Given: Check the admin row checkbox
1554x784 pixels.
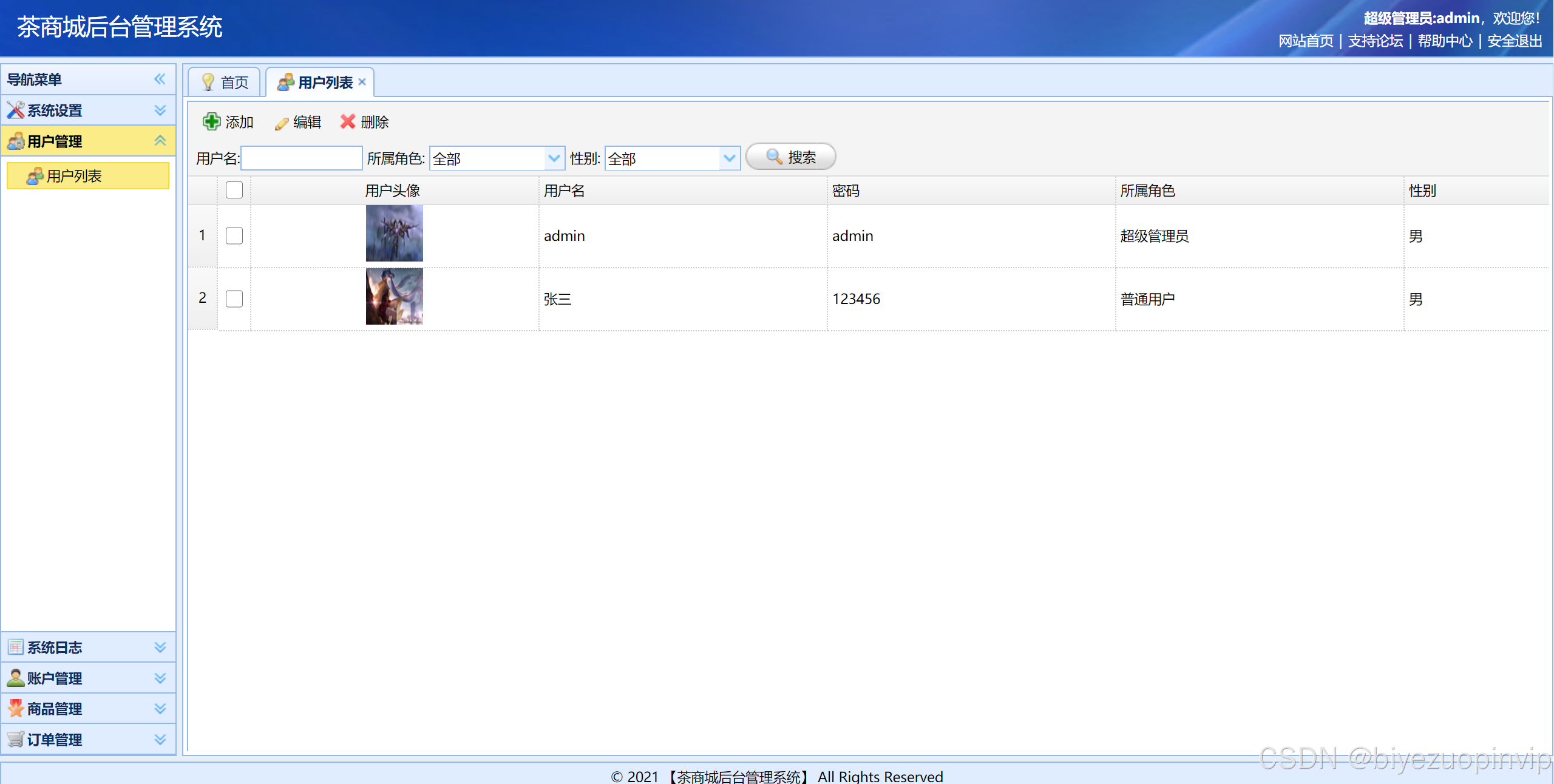Looking at the screenshot, I should 234,235.
